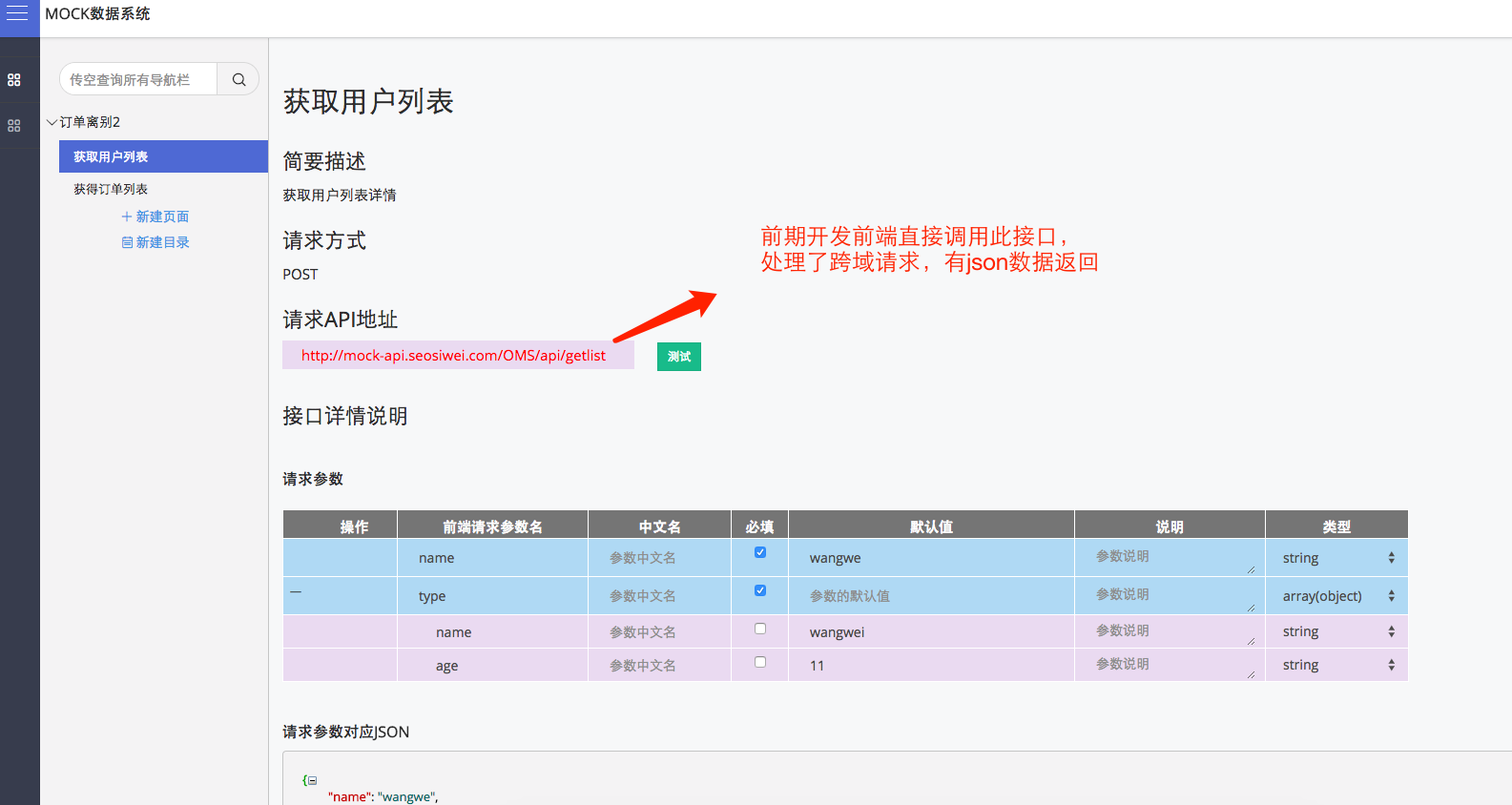Click the second grid icon in sidebar

click(x=14, y=125)
